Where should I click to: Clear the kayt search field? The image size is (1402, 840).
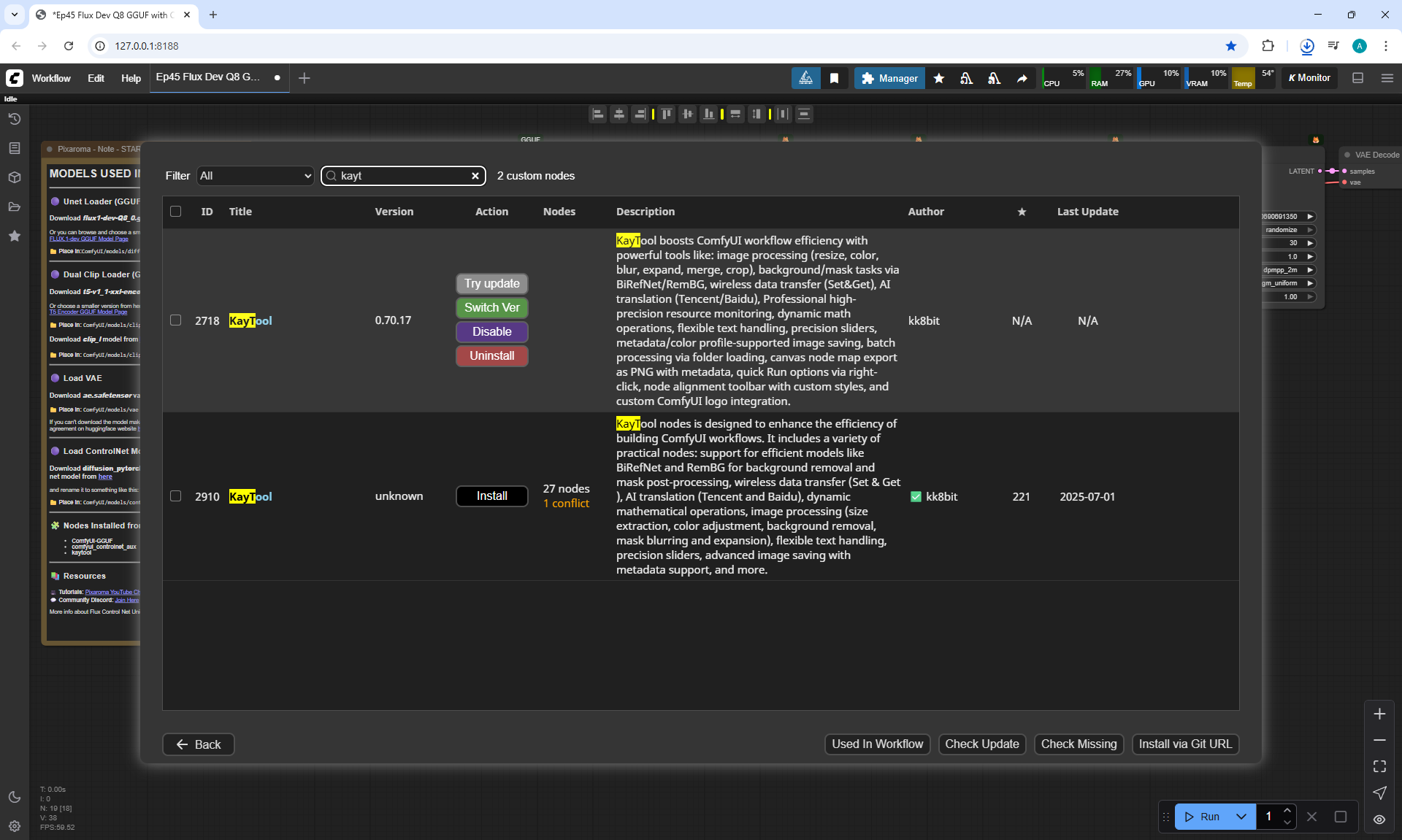point(475,176)
